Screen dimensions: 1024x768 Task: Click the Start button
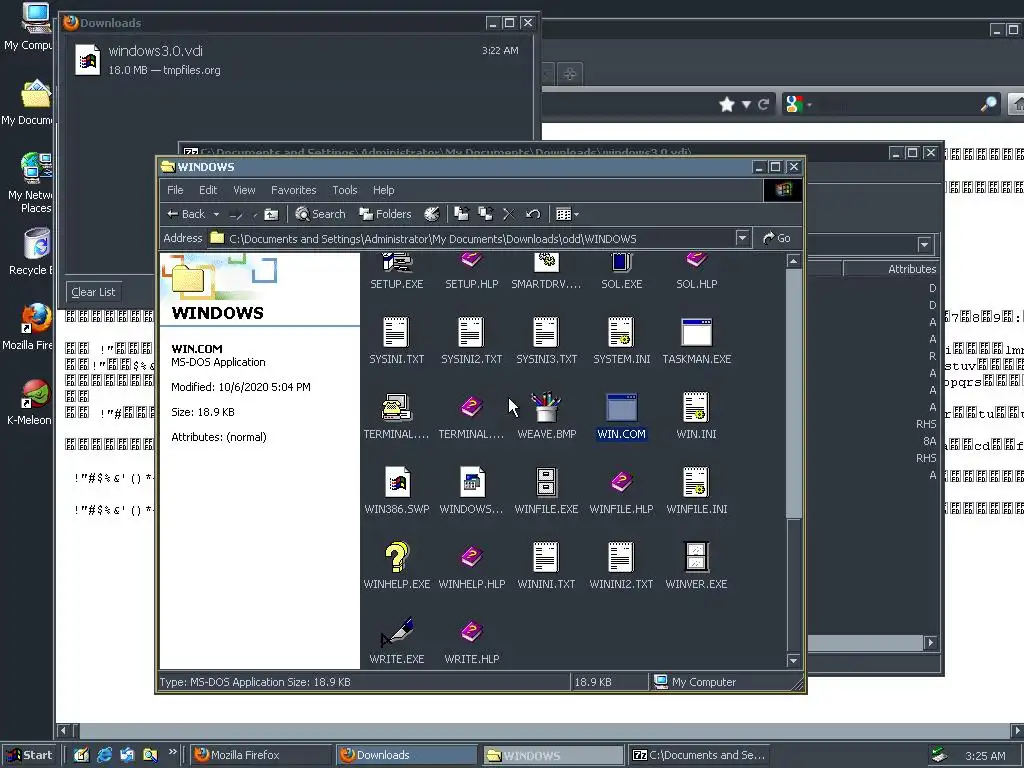pos(29,755)
